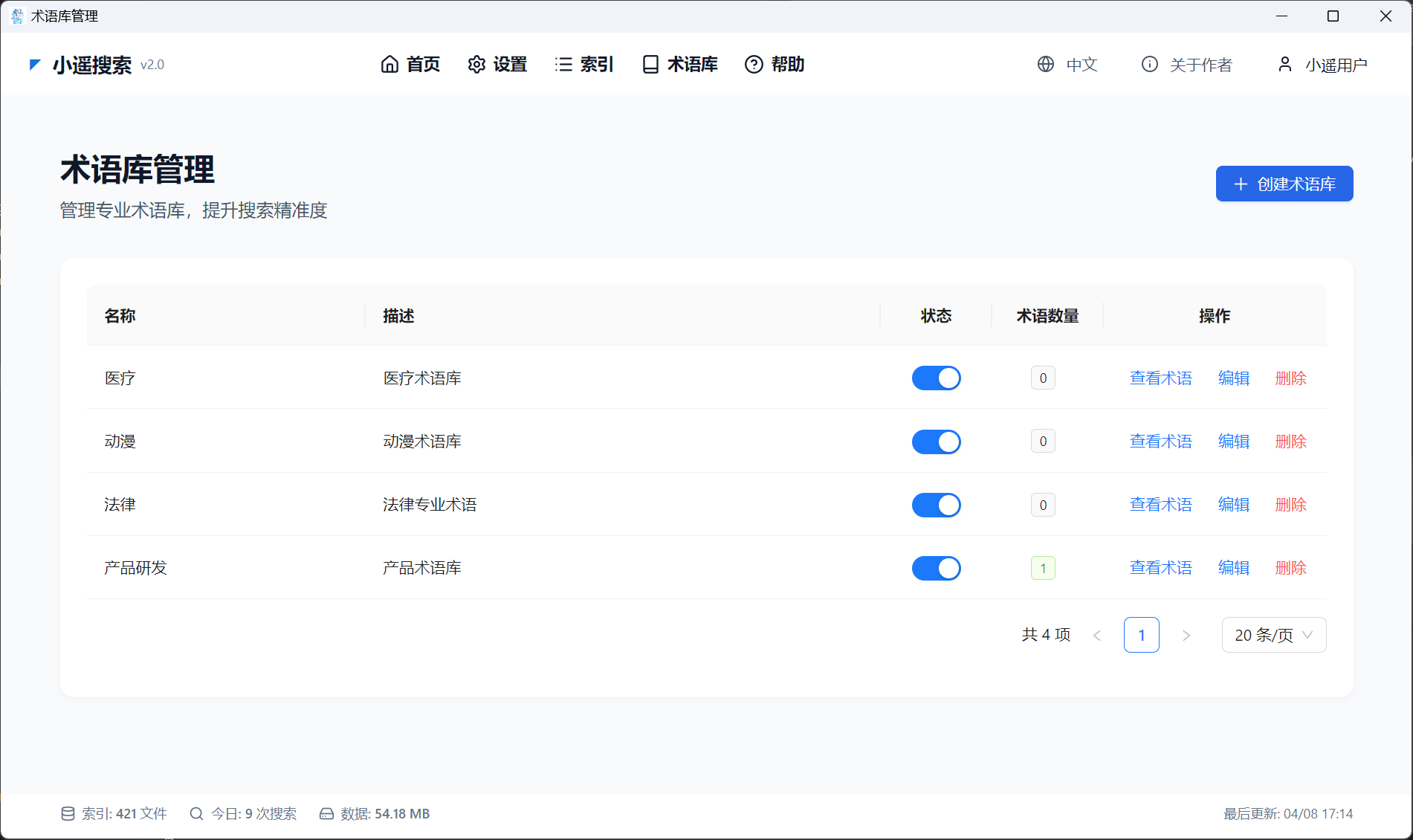Screen dimensions: 1413x840
Task: Edit the 动漫 glossary
Action: click(x=1234, y=442)
